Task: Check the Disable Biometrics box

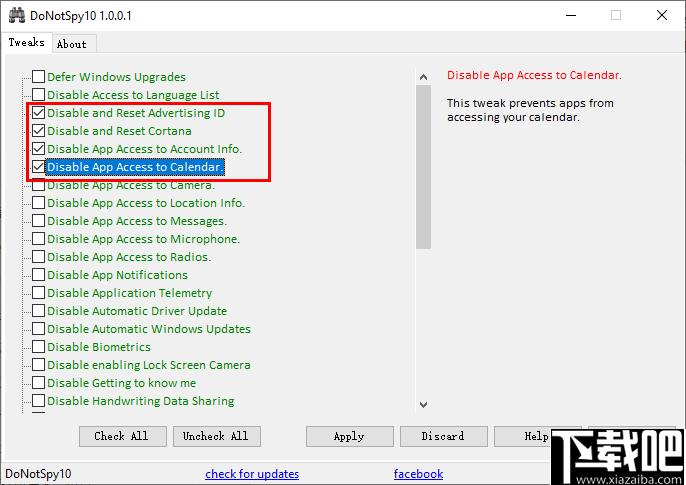Action: pos(38,346)
